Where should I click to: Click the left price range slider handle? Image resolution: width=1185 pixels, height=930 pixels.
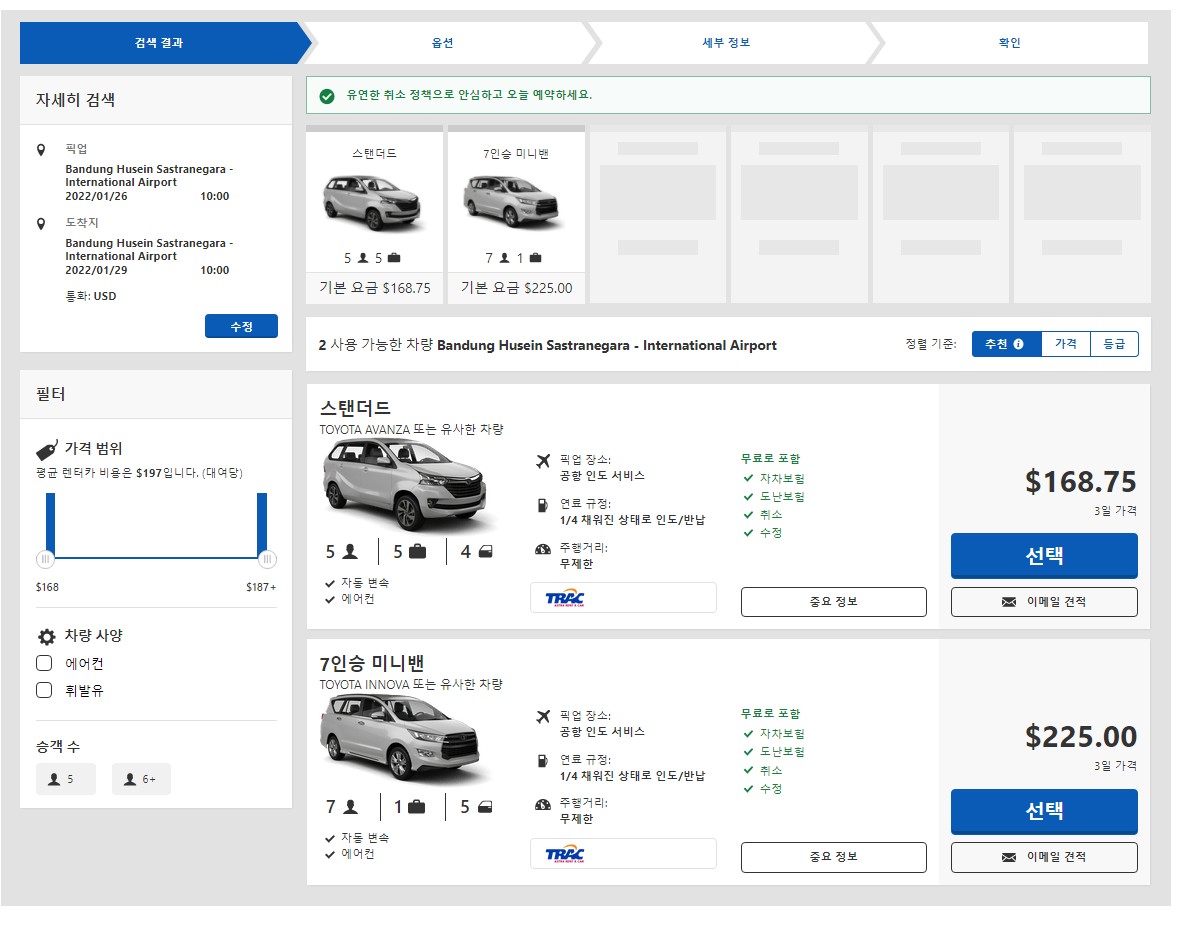point(45,559)
